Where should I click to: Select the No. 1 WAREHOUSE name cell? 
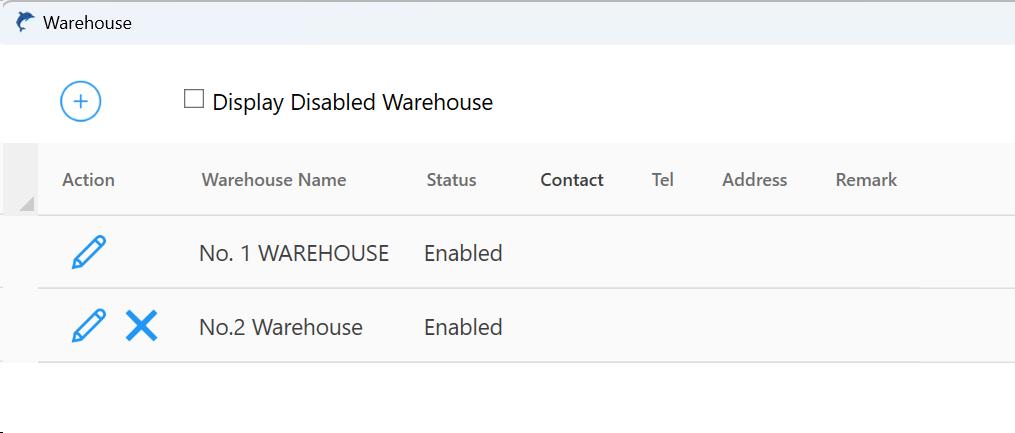[294, 253]
